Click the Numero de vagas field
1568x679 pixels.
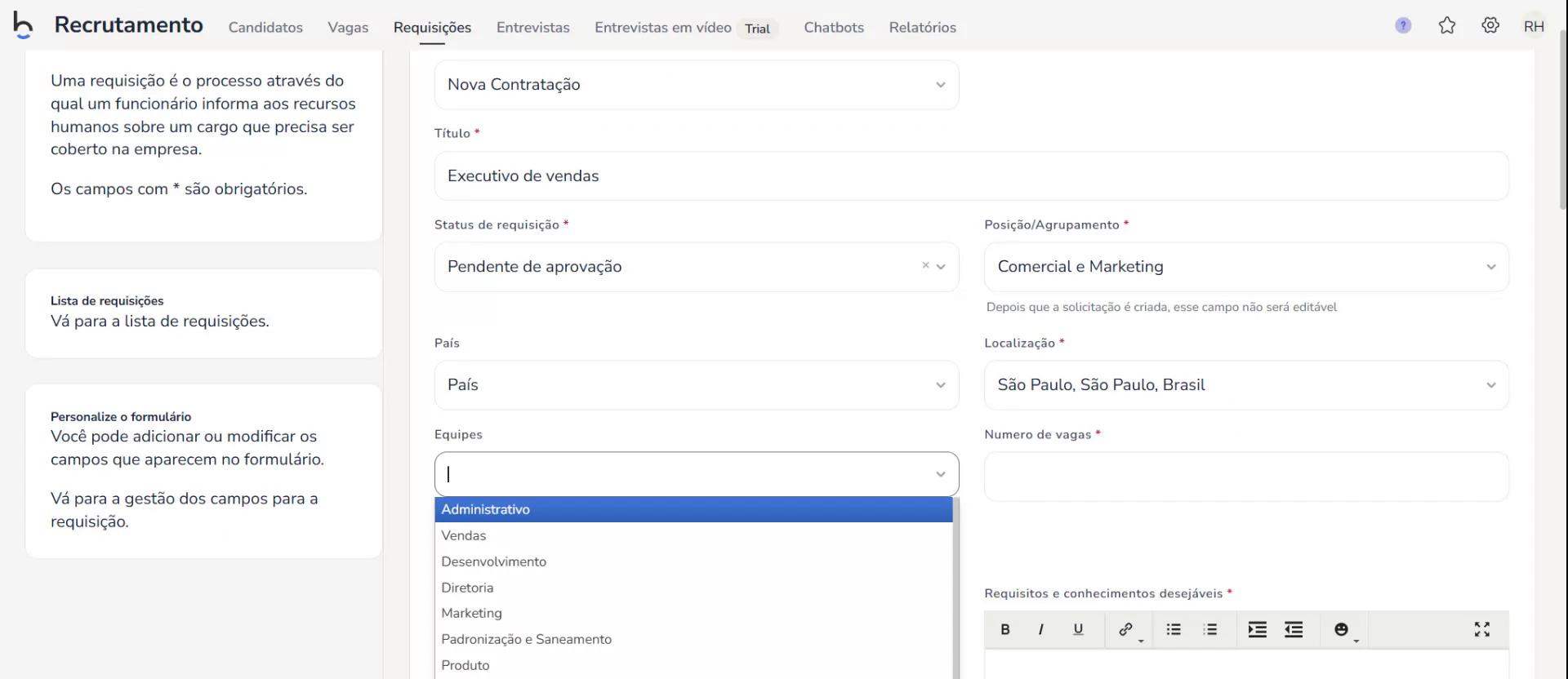(x=1246, y=477)
